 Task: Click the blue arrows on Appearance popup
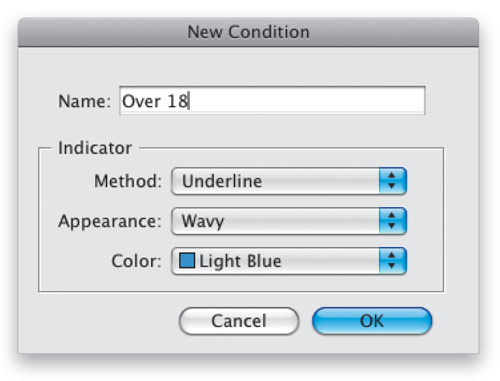[x=393, y=221]
